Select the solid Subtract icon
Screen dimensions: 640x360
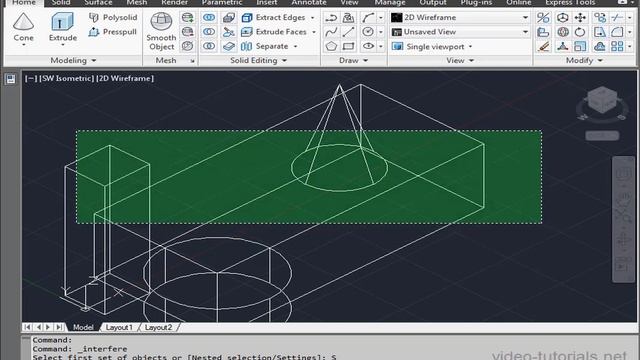(x=209, y=32)
